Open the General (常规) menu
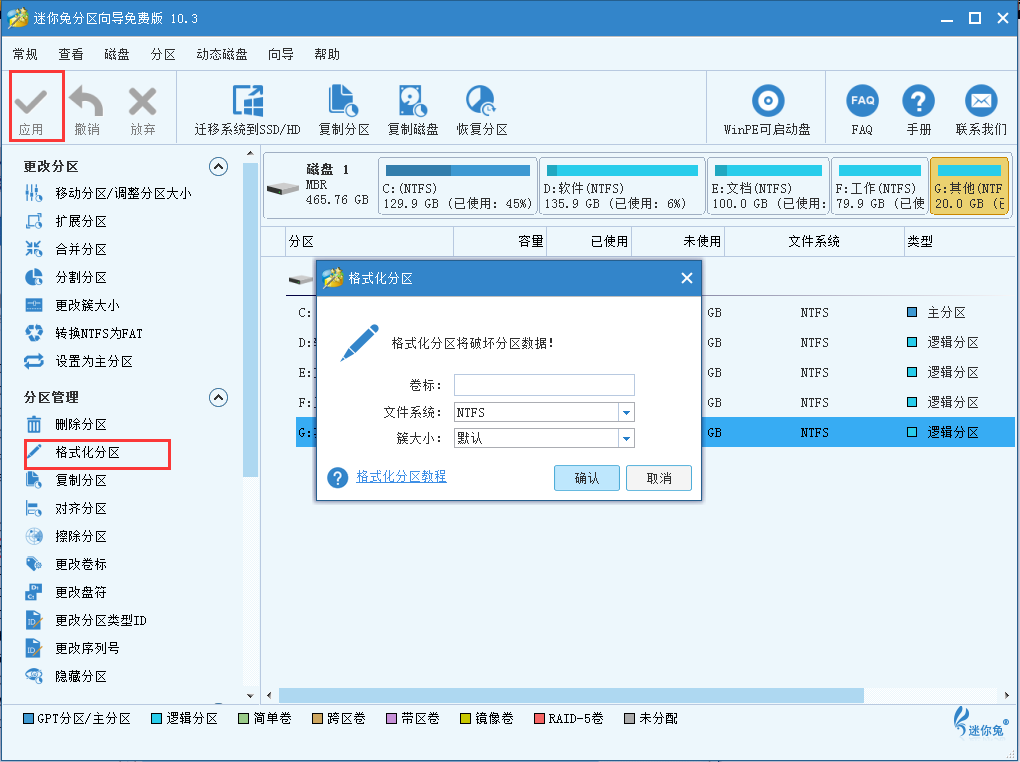The image size is (1020, 762). click(x=25, y=54)
